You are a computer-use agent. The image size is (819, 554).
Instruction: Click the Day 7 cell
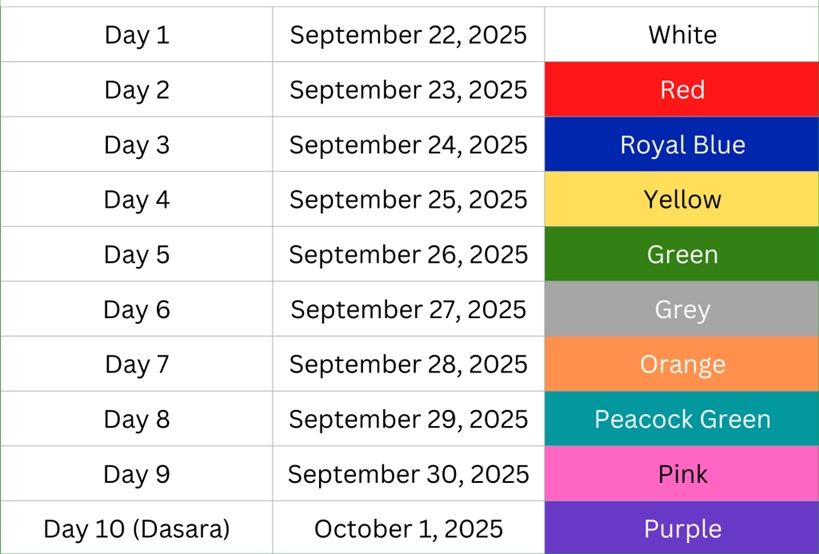137,364
